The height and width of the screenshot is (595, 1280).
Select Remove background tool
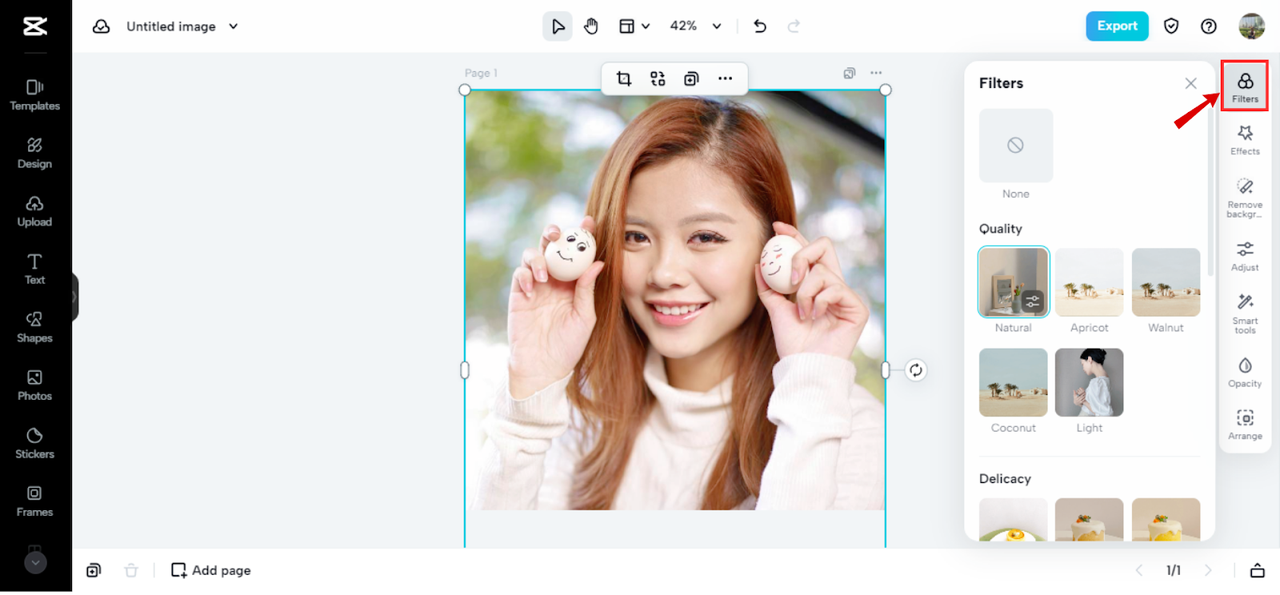(1245, 197)
